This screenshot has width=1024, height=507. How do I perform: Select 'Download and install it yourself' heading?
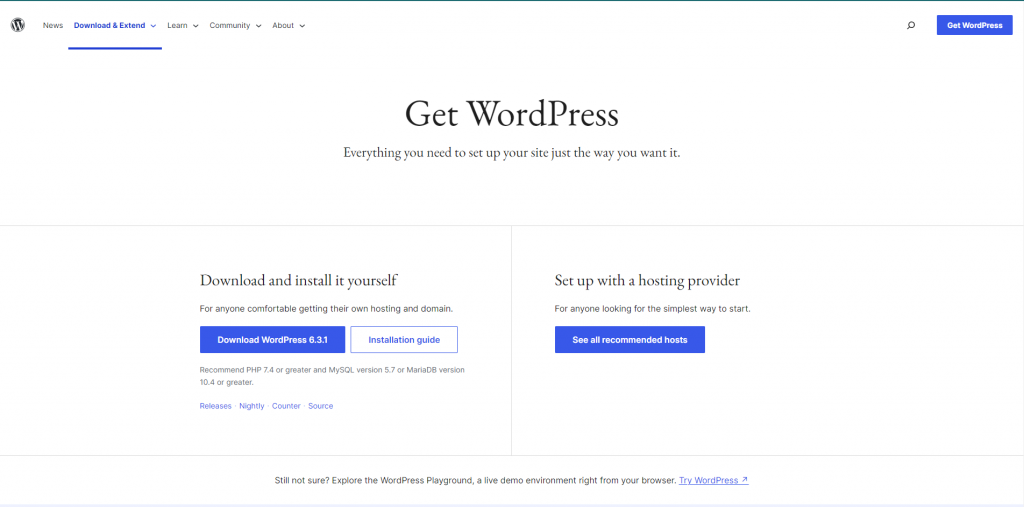click(x=298, y=281)
